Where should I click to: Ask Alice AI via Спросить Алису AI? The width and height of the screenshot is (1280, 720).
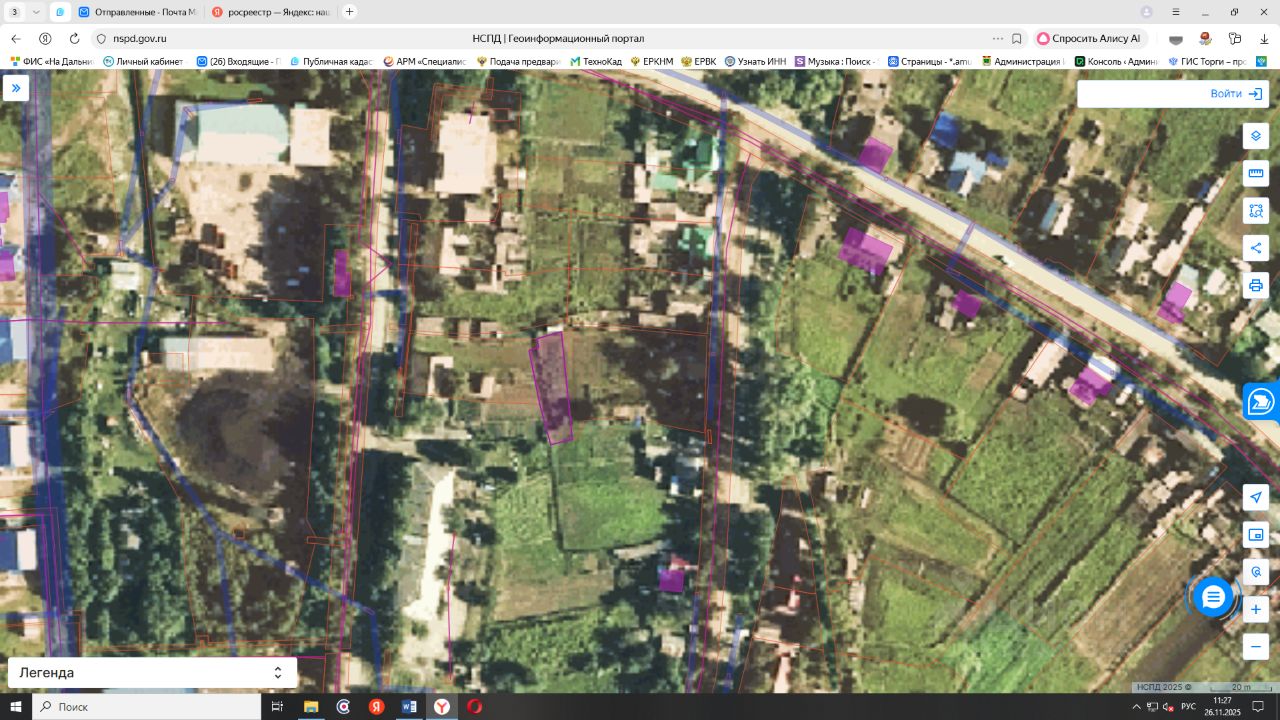click(1088, 38)
